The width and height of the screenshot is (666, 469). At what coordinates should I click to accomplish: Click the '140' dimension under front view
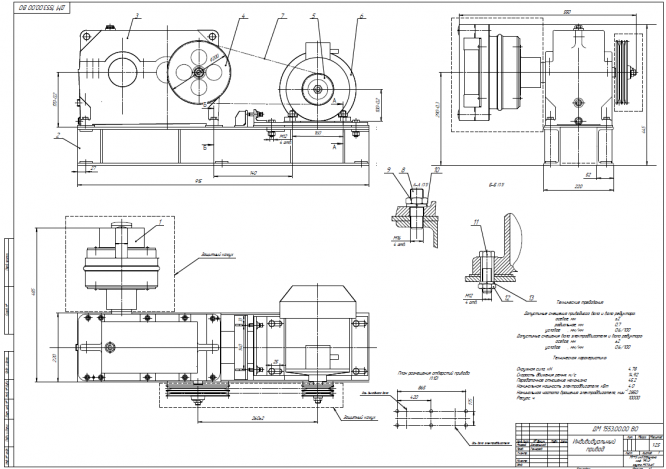pos(254,173)
